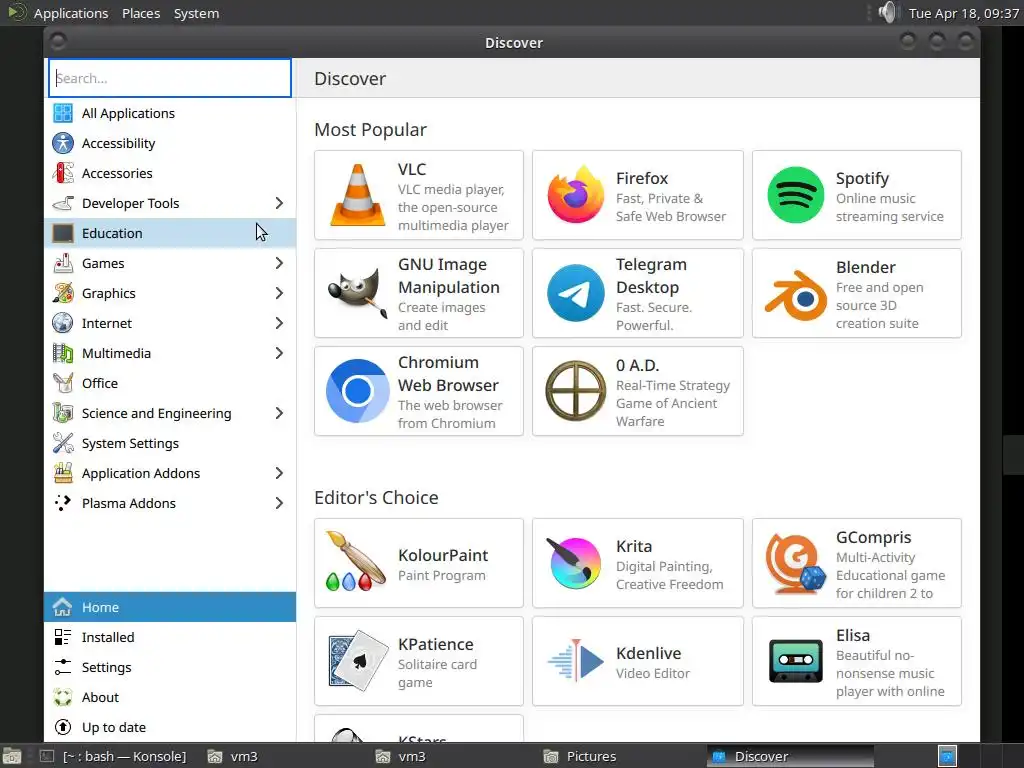
Task: Open the Kdenlive app icon
Action: pyautogui.click(x=575, y=661)
